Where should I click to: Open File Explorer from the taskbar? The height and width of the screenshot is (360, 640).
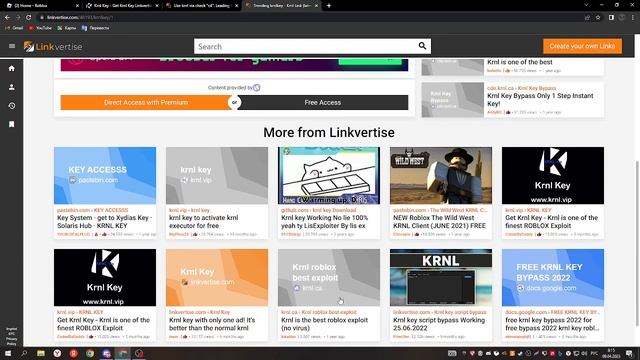click(41, 353)
